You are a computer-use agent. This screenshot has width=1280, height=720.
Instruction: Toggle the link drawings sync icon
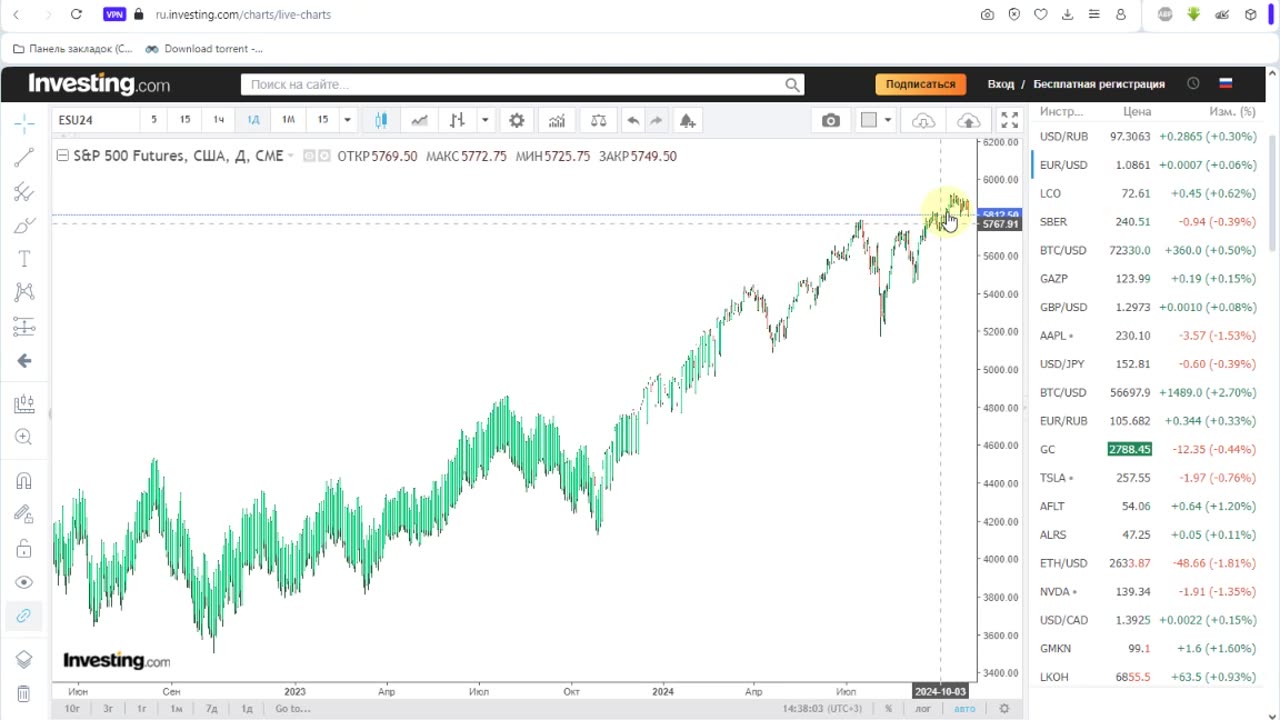pyautogui.click(x=24, y=616)
